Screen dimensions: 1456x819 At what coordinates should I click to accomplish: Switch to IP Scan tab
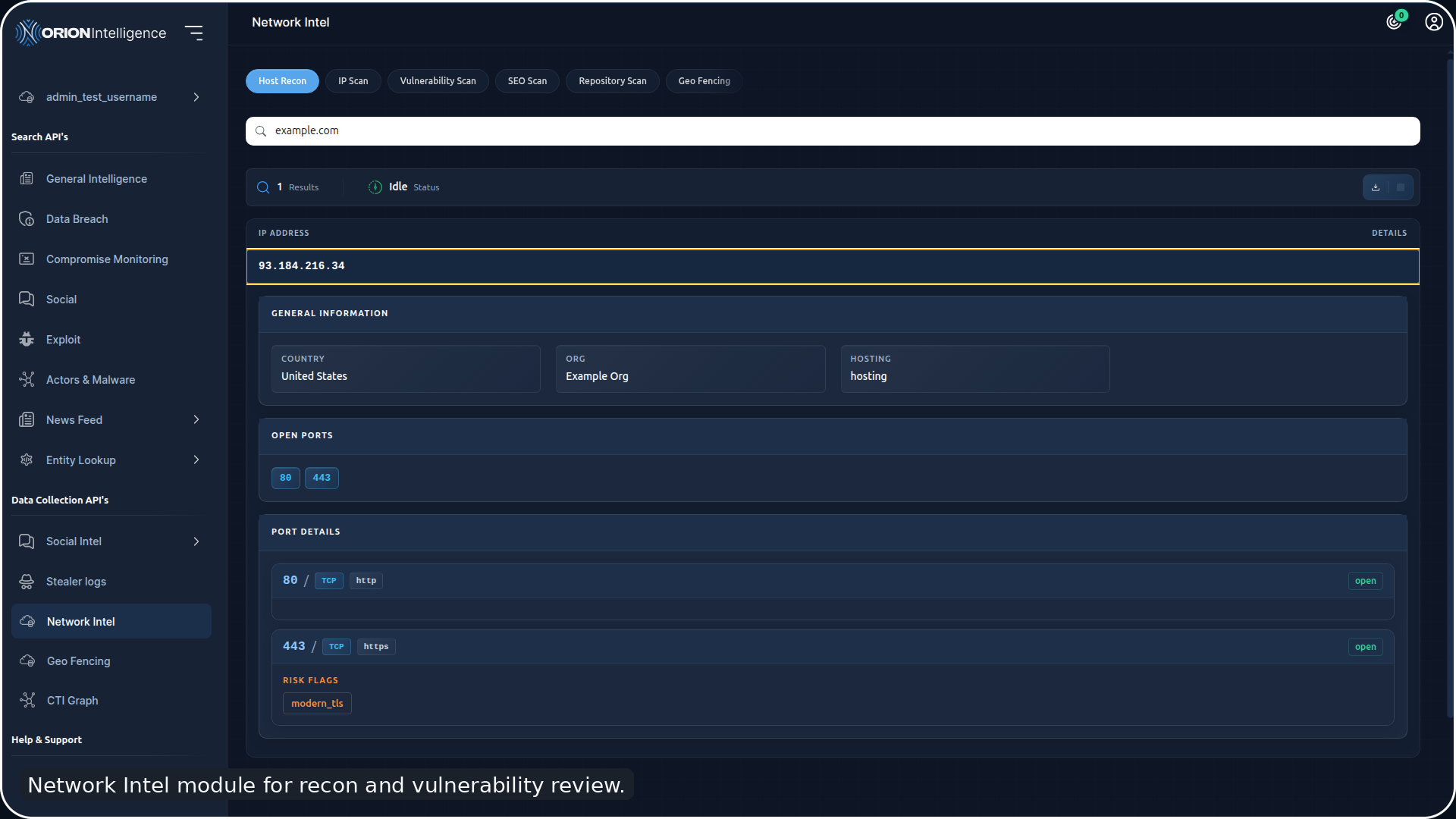click(353, 81)
